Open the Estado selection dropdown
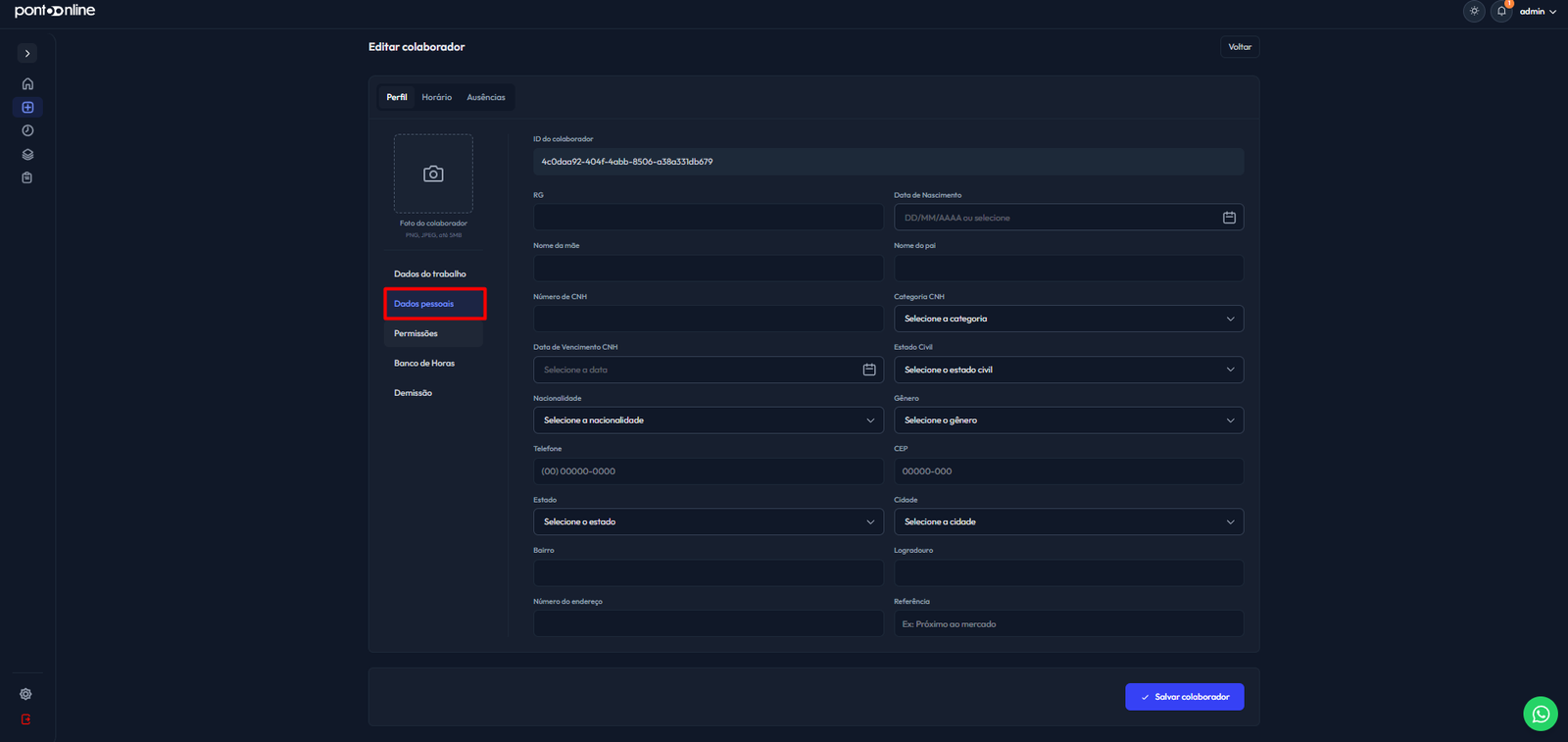The height and width of the screenshot is (742, 1568). [x=709, y=521]
